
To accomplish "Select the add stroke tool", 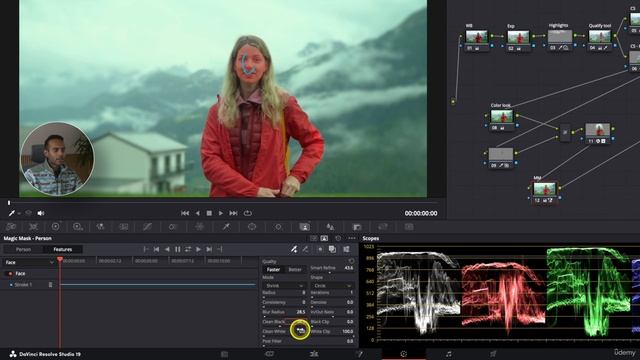I will pos(293,249).
